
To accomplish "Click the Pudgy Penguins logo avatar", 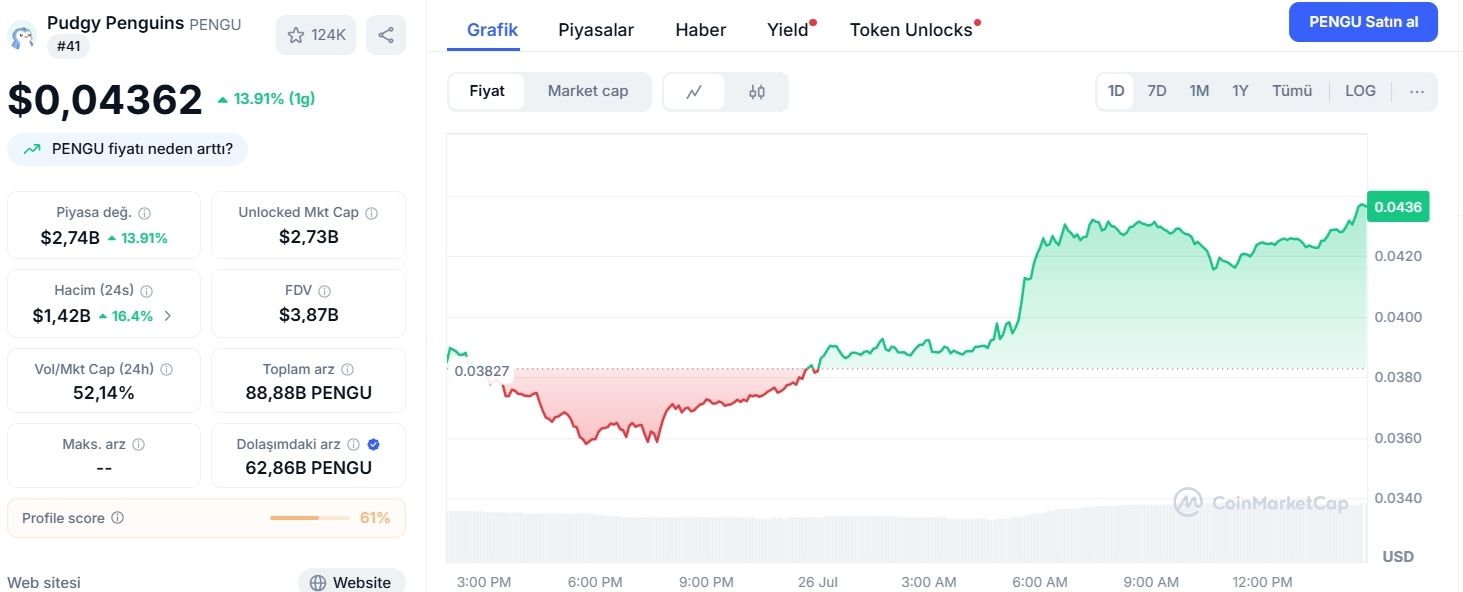I will (22, 36).
